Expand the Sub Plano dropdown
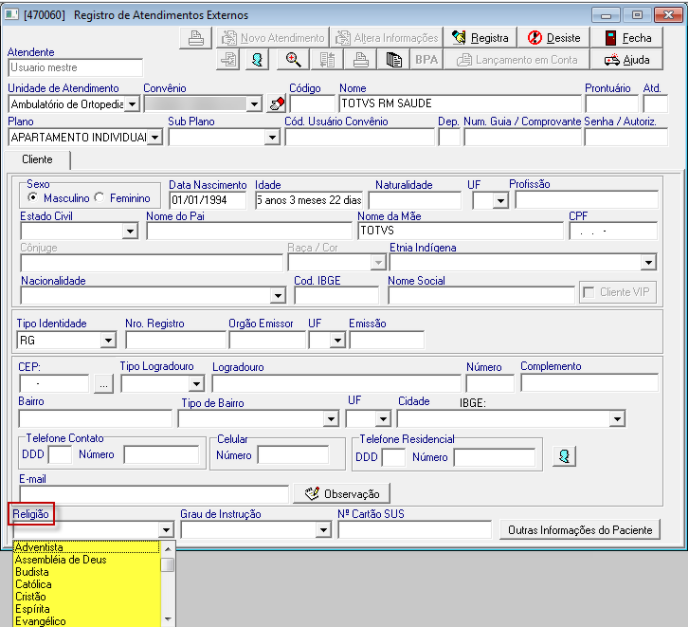688x627 pixels. coord(272,137)
